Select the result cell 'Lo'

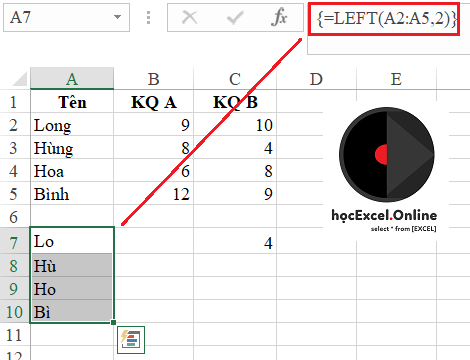pyautogui.click(x=72, y=241)
